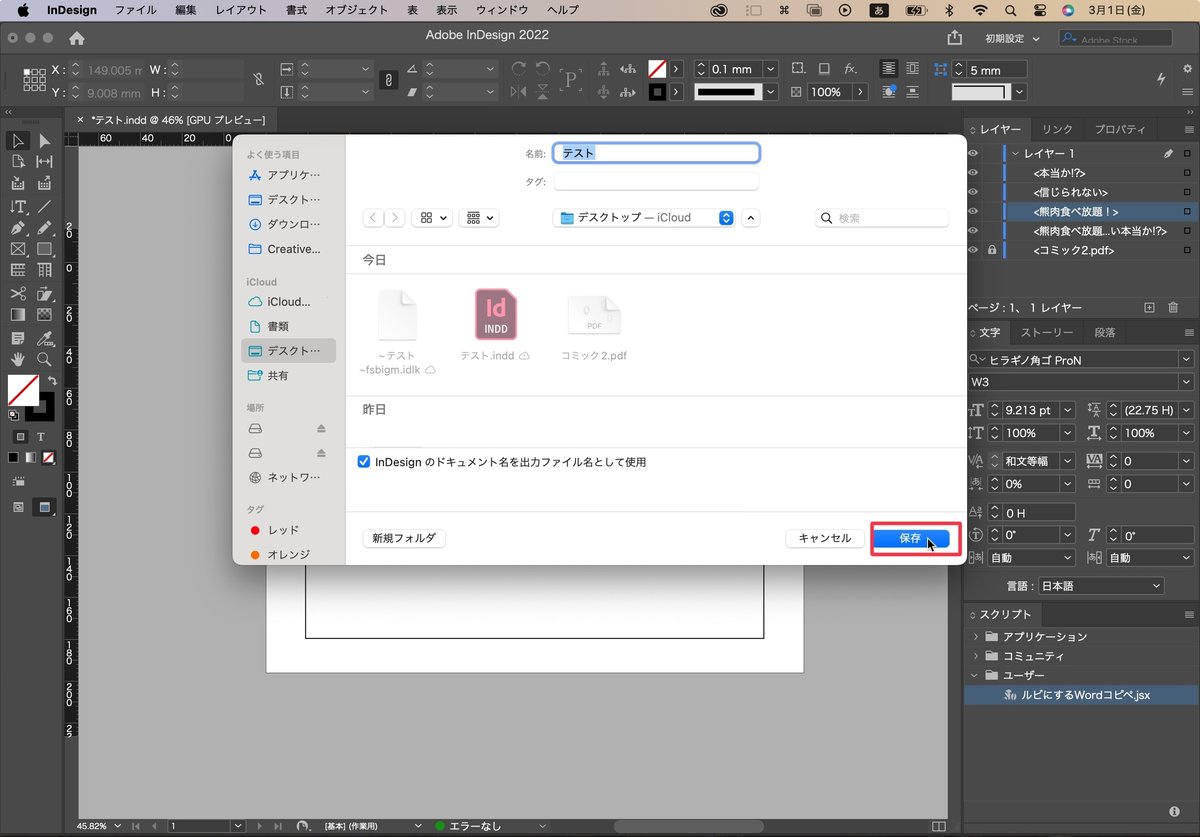Hide the <本当か!?> layer visibility eye
1200x837 pixels.
[x=972, y=174]
